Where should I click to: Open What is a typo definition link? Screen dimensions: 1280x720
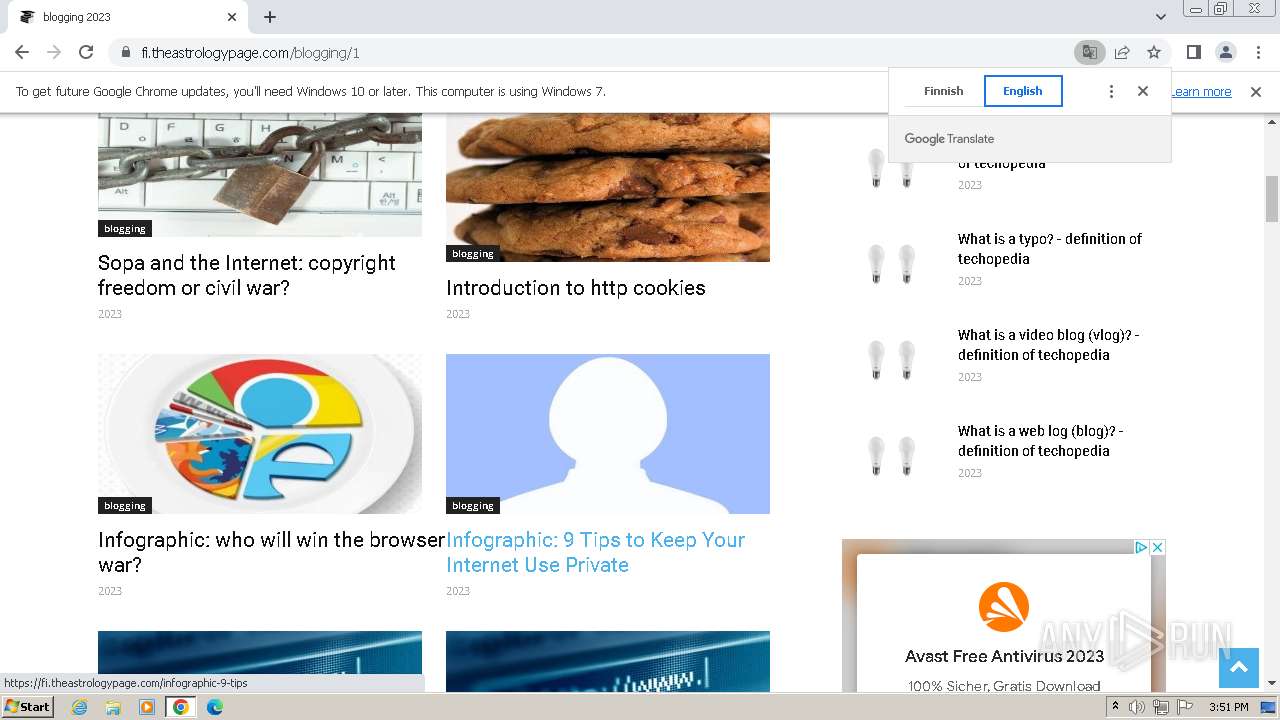tap(1050, 249)
